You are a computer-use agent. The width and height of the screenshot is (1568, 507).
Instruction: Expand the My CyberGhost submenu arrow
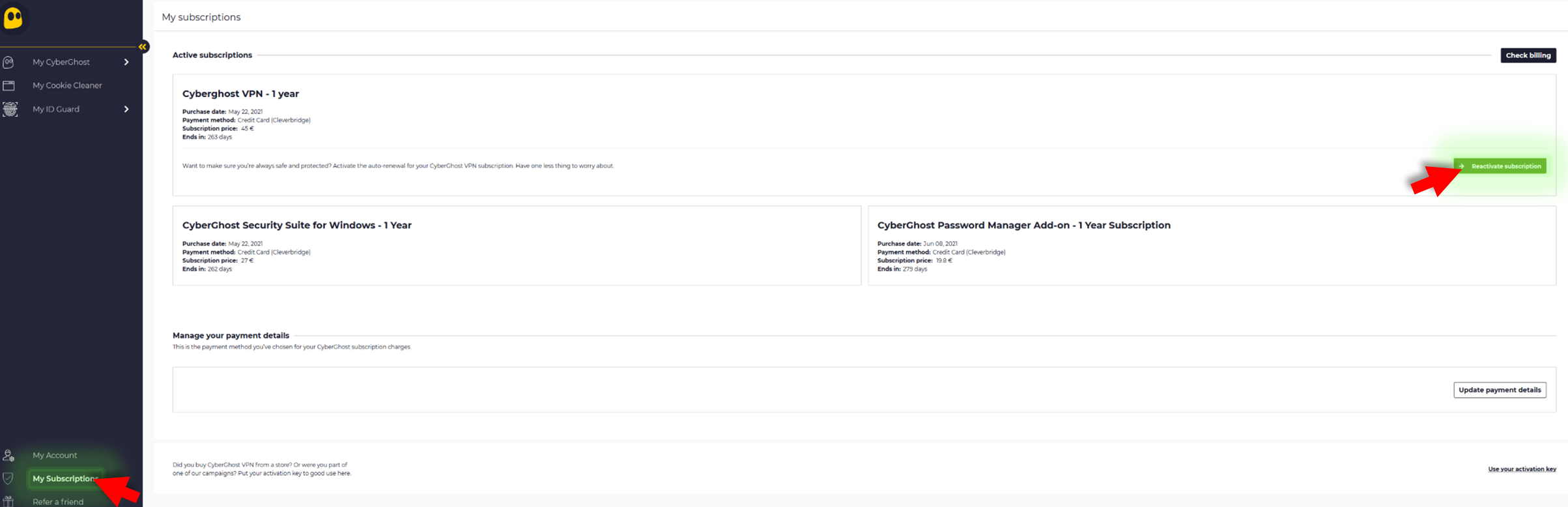pyautogui.click(x=126, y=62)
